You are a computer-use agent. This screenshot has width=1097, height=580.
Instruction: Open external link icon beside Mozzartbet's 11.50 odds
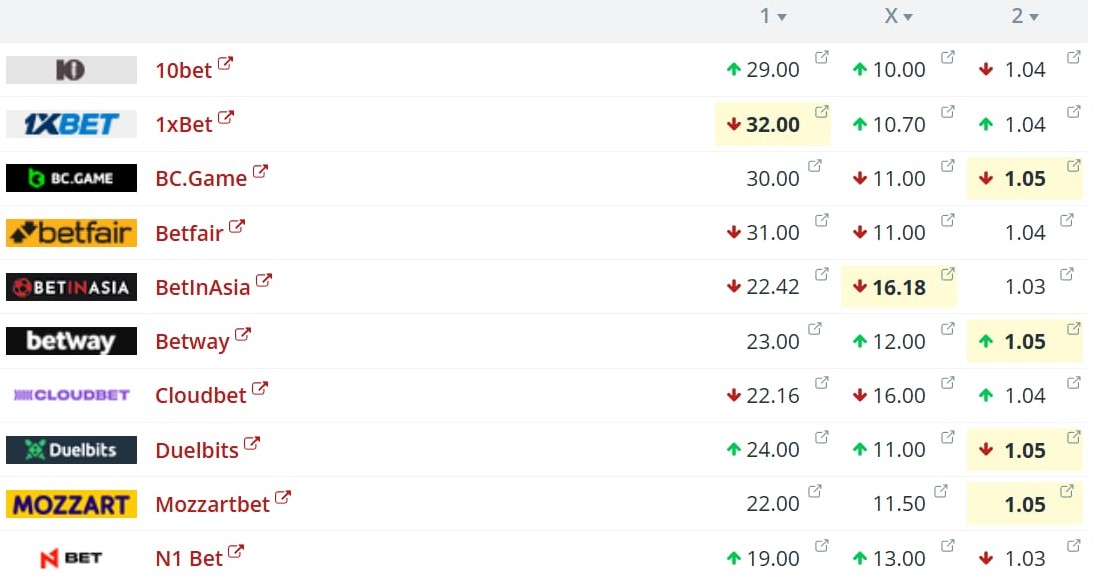click(x=940, y=491)
